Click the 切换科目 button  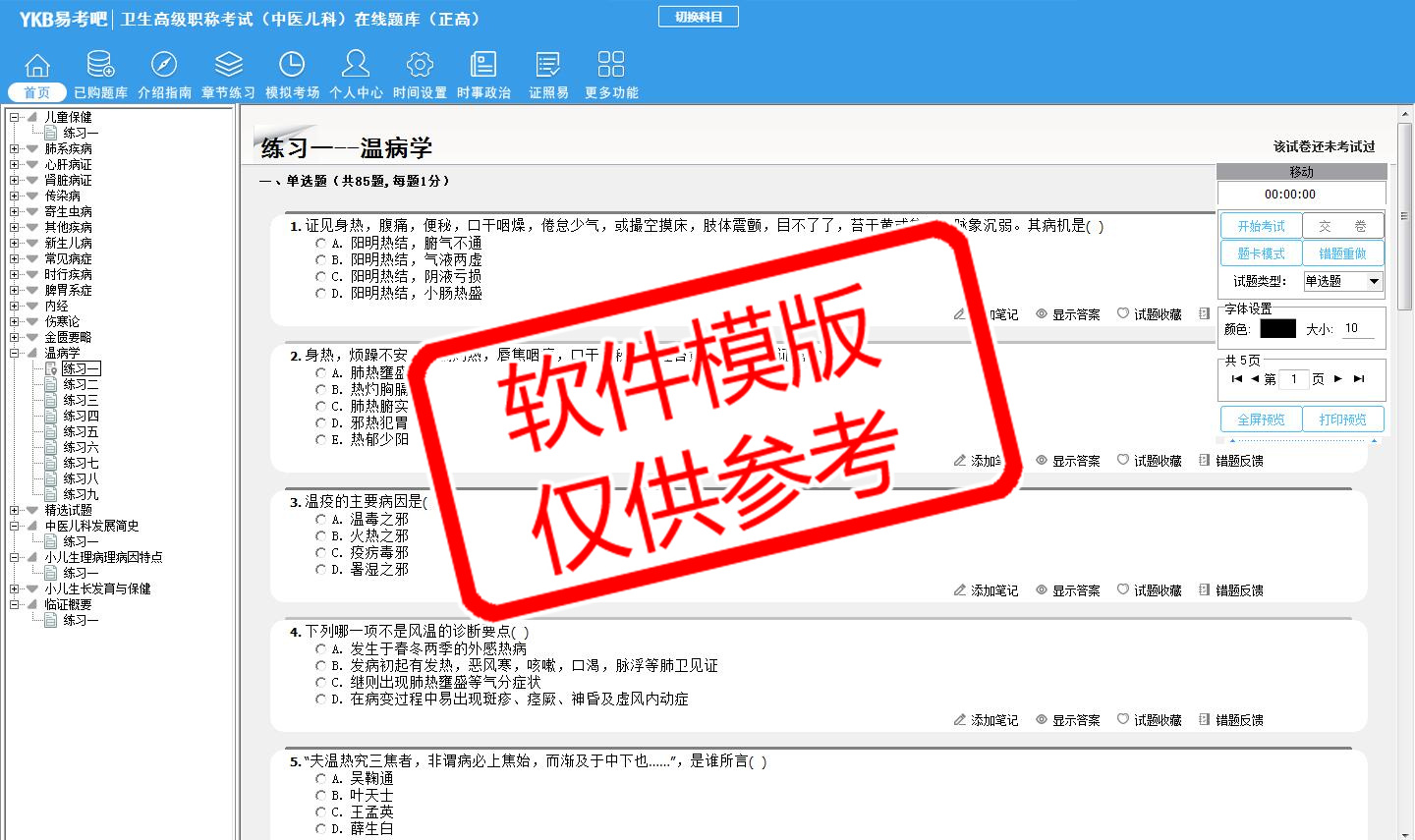coord(699,17)
